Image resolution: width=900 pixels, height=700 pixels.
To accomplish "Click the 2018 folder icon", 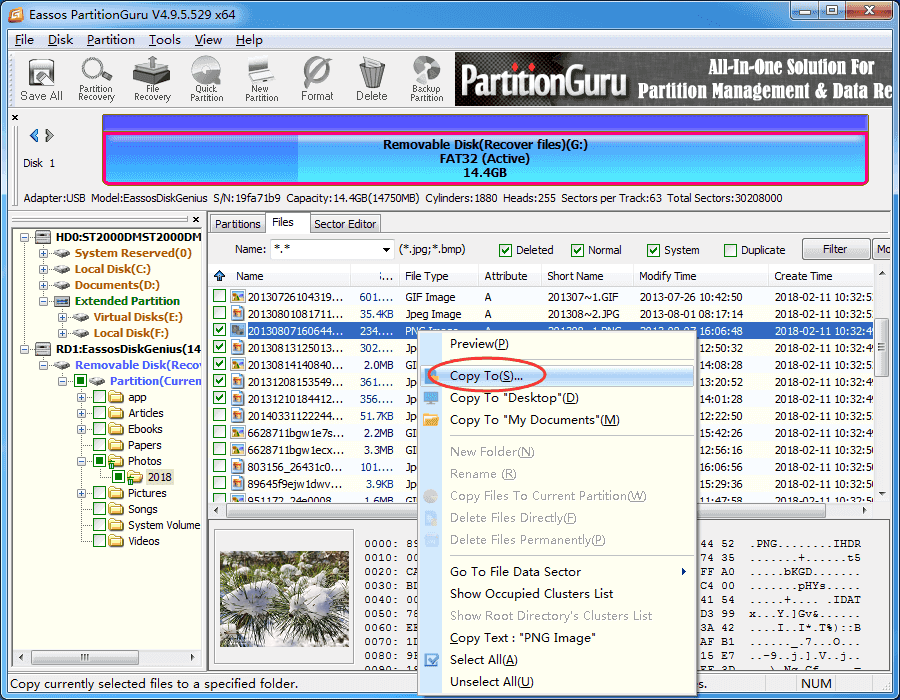I will [135, 477].
